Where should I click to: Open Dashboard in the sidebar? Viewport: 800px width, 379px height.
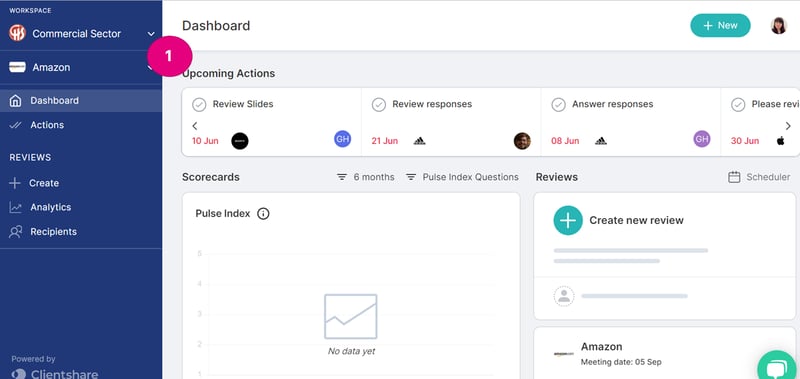click(81, 100)
